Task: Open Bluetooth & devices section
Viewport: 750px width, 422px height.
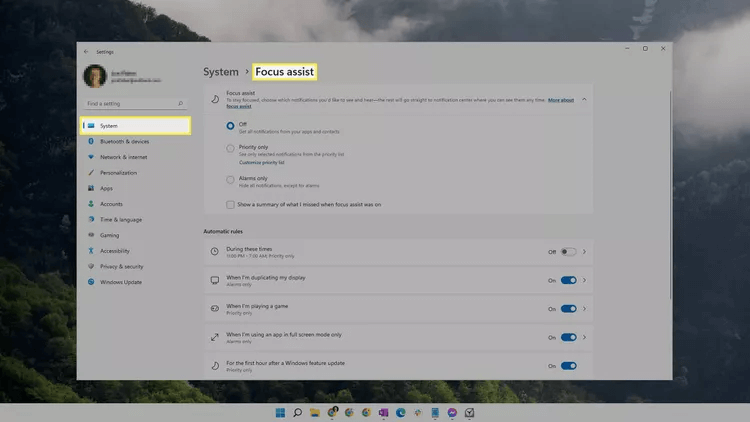Action: click(124, 141)
